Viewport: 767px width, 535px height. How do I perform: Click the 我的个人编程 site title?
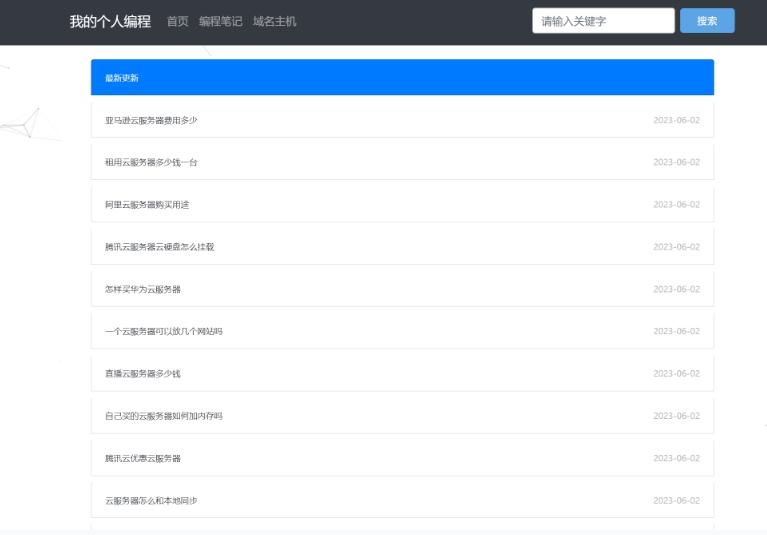pyautogui.click(x=110, y=22)
